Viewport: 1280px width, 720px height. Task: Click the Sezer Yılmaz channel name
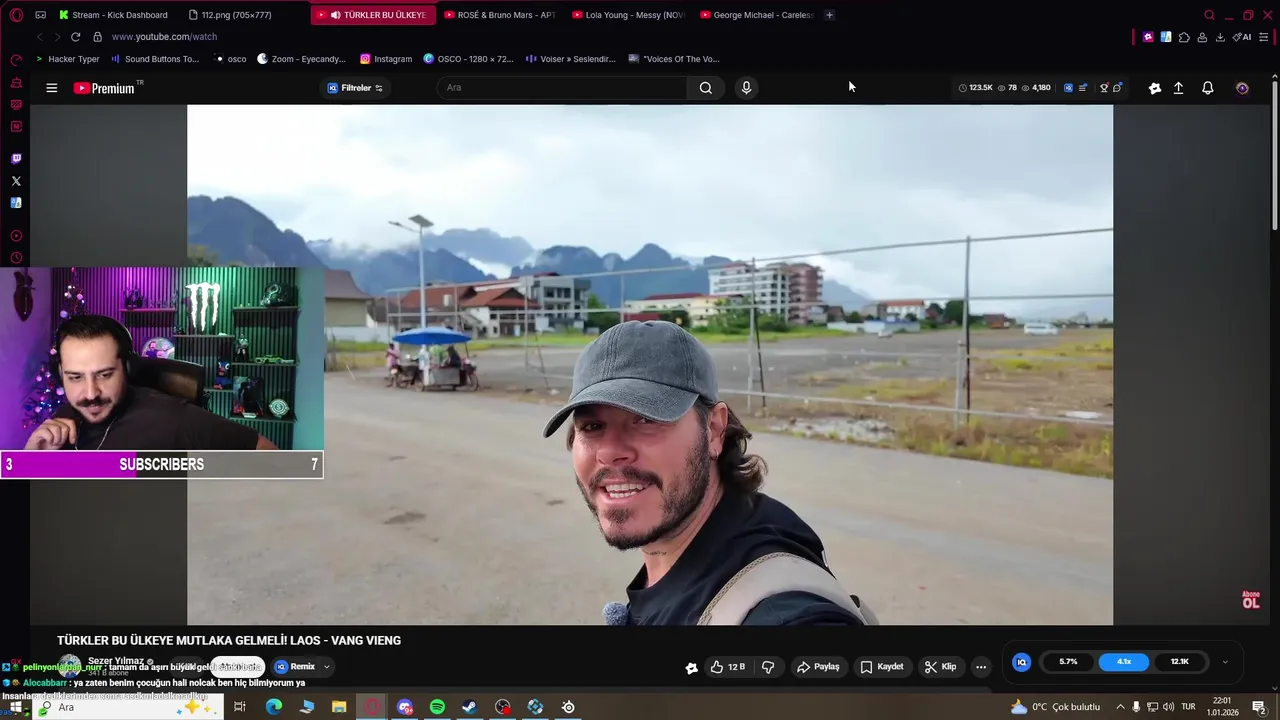(x=116, y=661)
